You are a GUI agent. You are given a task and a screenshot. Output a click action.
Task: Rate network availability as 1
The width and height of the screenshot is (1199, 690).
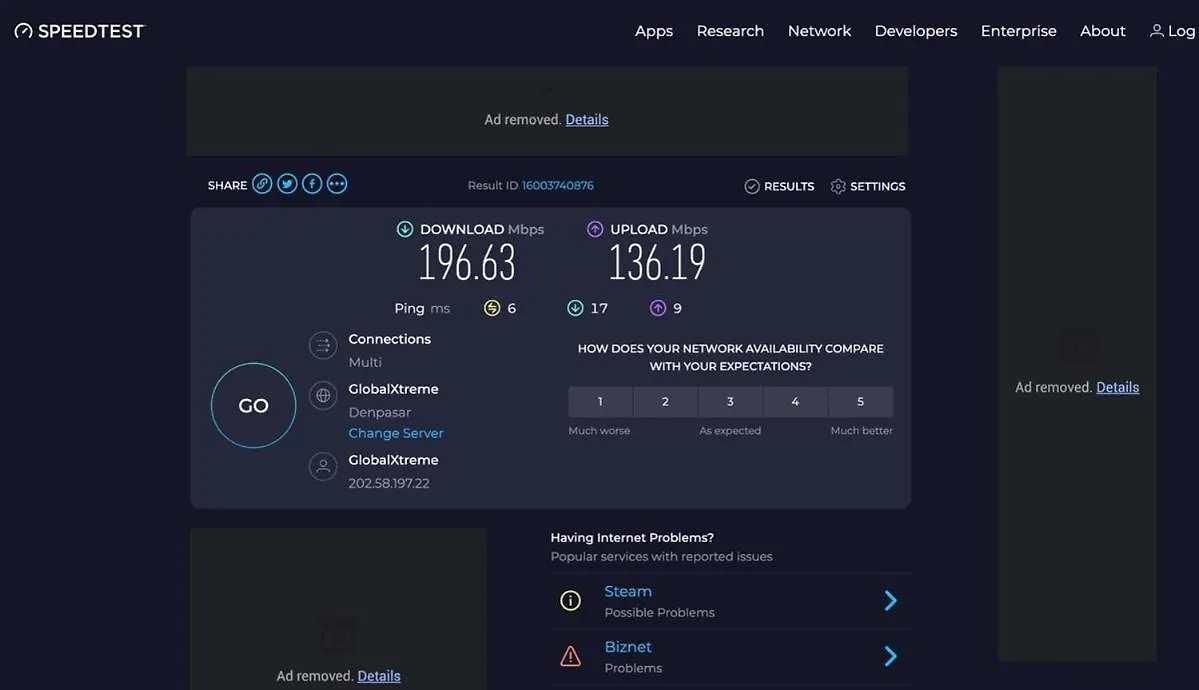click(600, 402)
